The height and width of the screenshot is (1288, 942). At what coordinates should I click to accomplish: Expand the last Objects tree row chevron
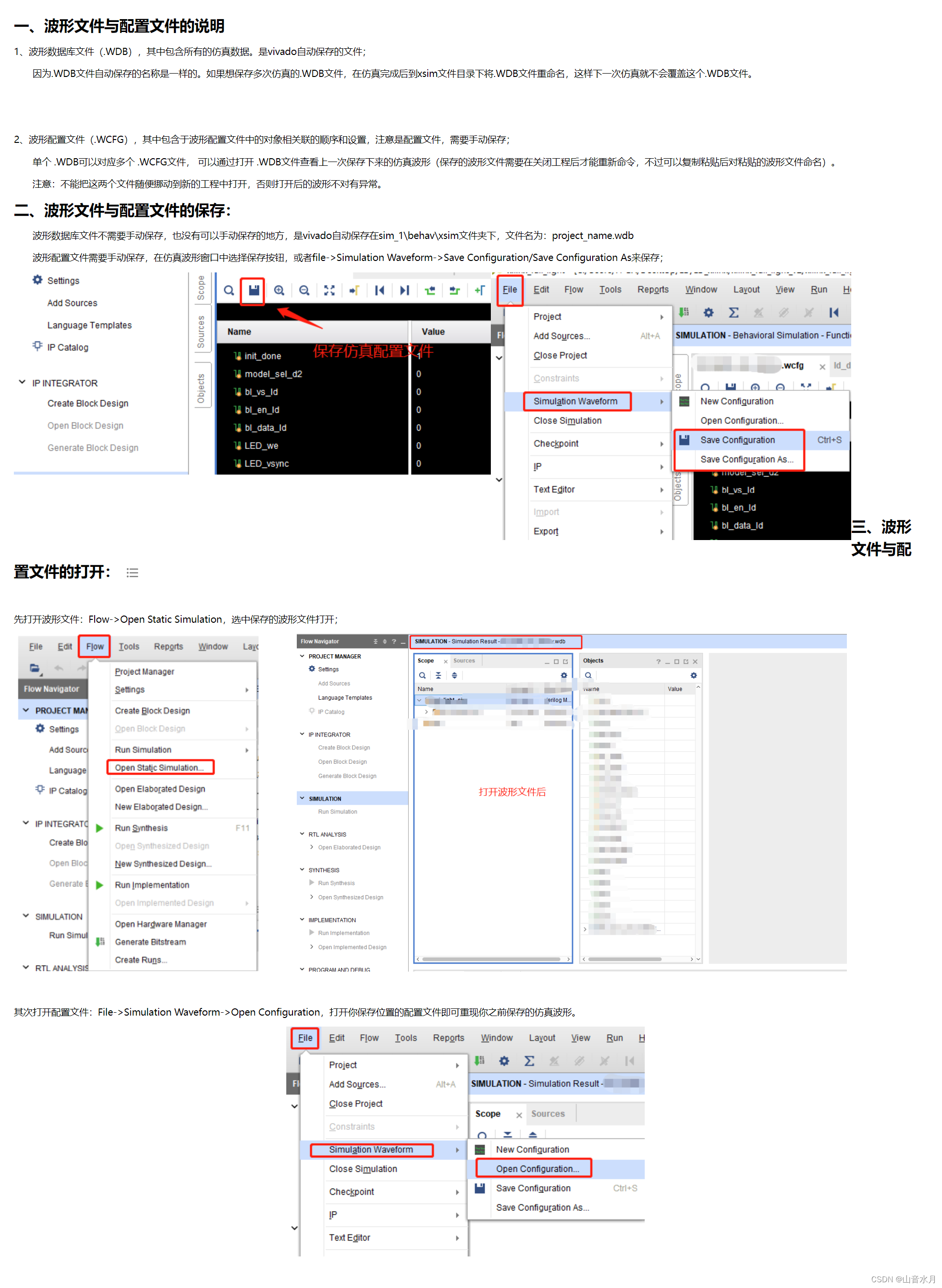tap(585, 929)
